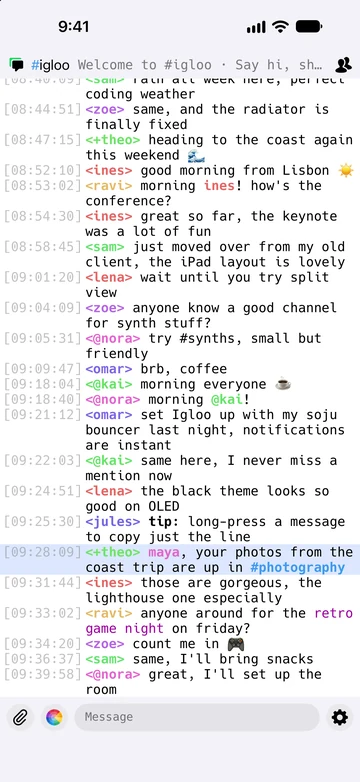
Task: Tap the purple 'retro' text in ravi's message
Action: (x=333, y=613)
